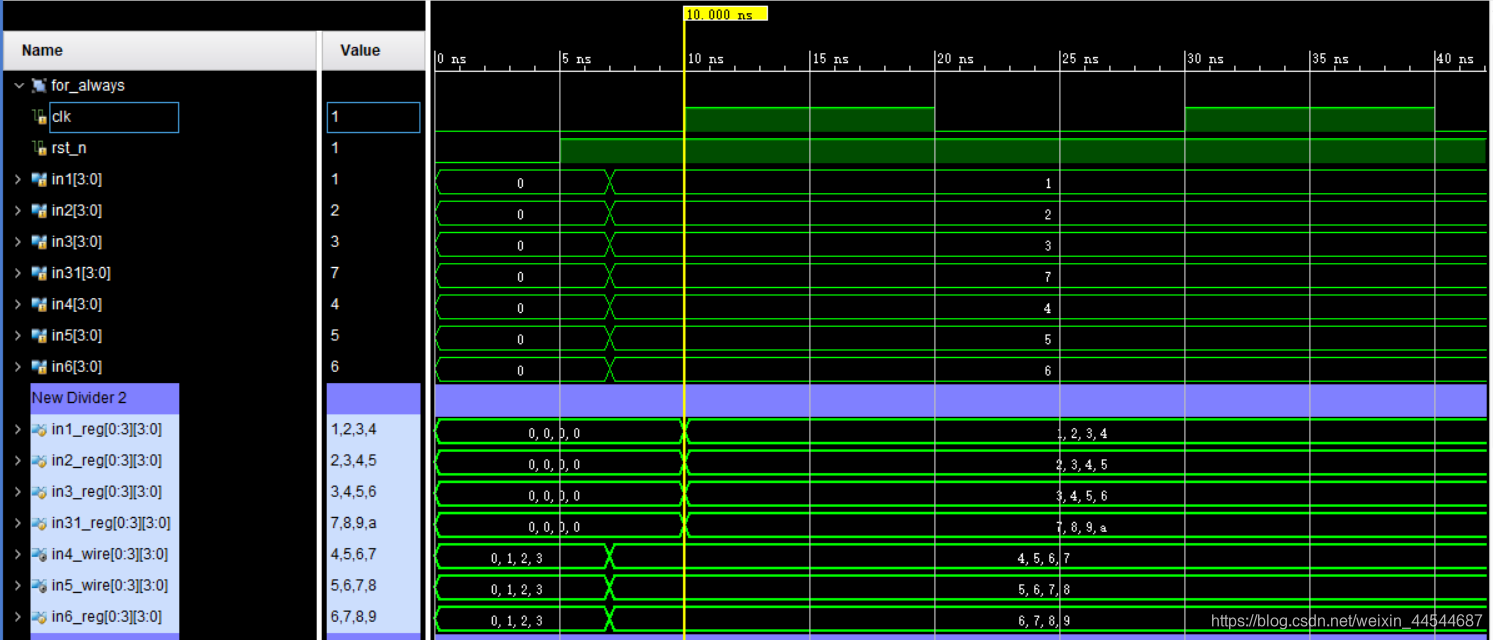Image resolution: width=1493 pixels, height=640 pixels.
Task: Click value 5,6,7,8 of in5_wire
Action: point(353,584)
